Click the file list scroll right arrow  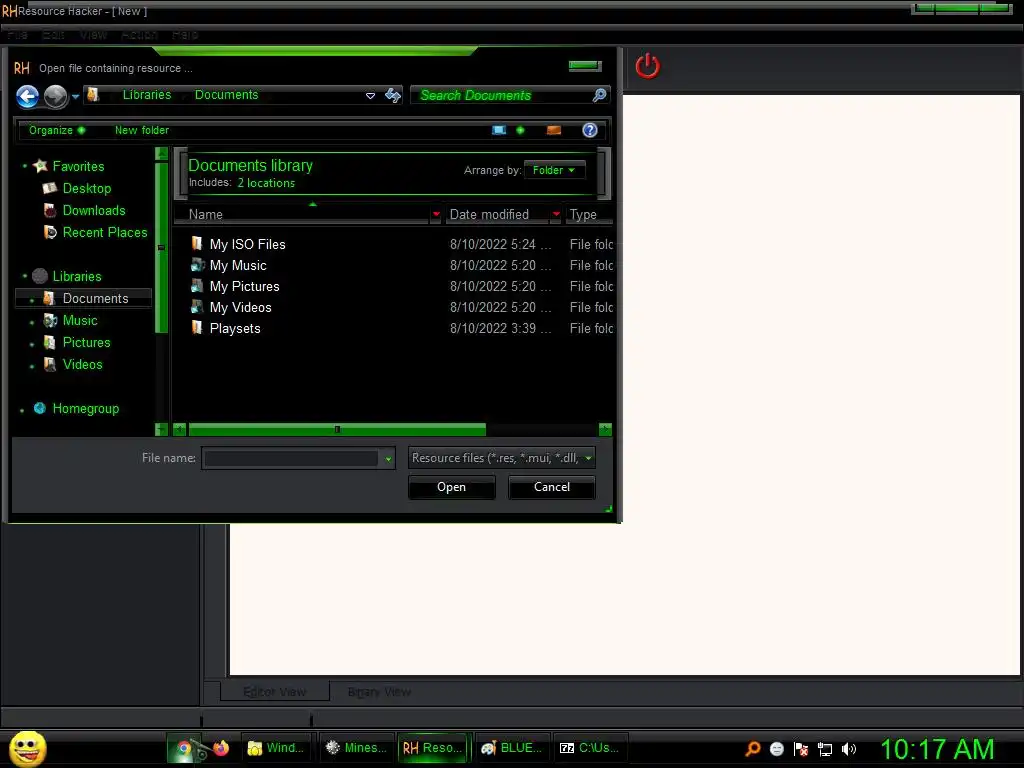(605, 429)
